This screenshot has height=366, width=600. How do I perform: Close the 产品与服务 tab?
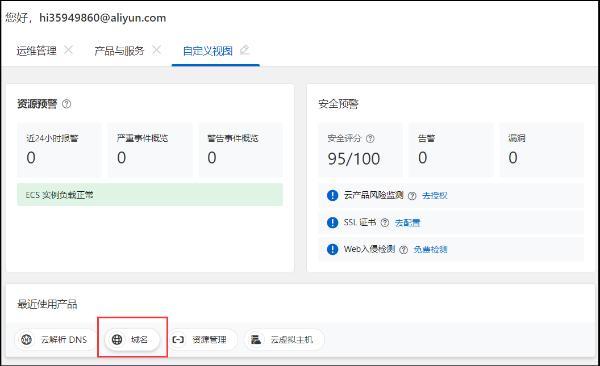pyautogui.click(x=156, y=50)
